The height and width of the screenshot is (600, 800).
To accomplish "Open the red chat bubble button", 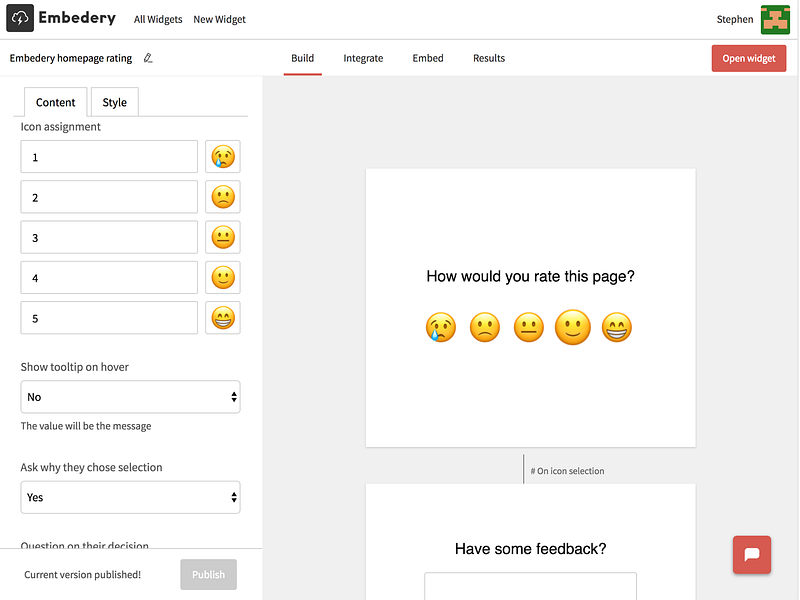I will [752, 555].
